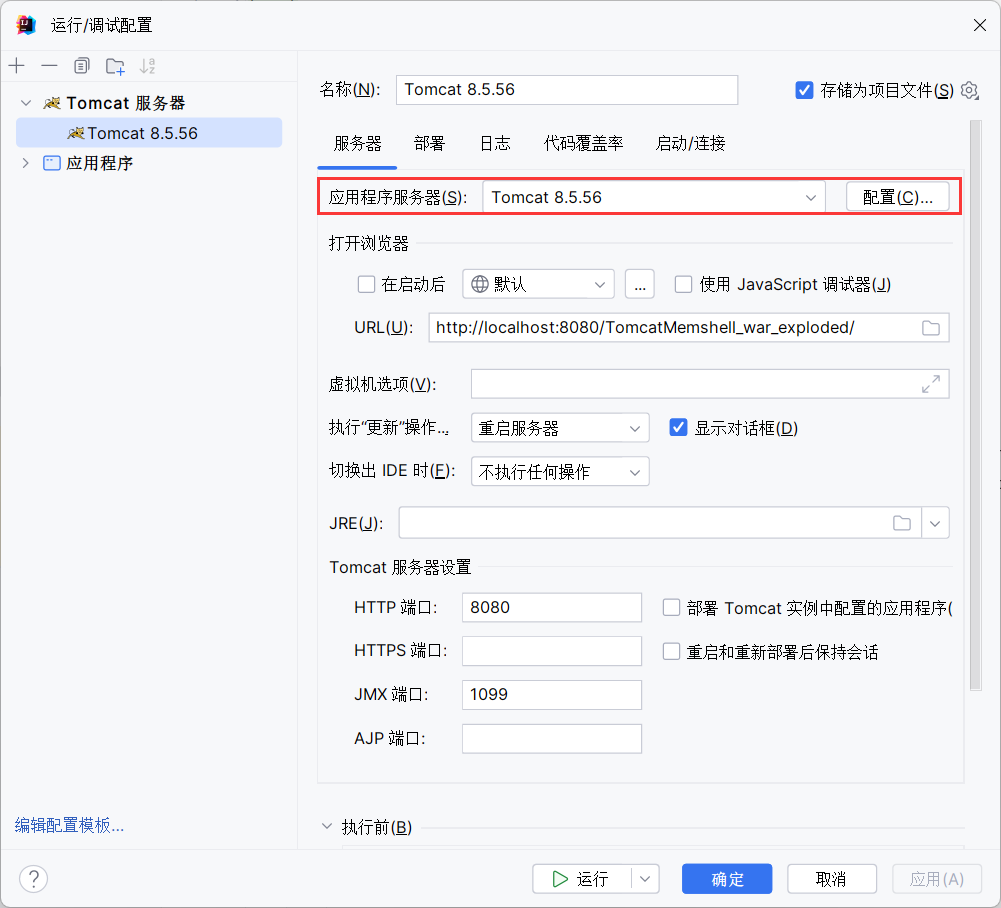Click the help question mark icon
Viewport: 1001px width, 908px height.
click(x=34, y=879)
